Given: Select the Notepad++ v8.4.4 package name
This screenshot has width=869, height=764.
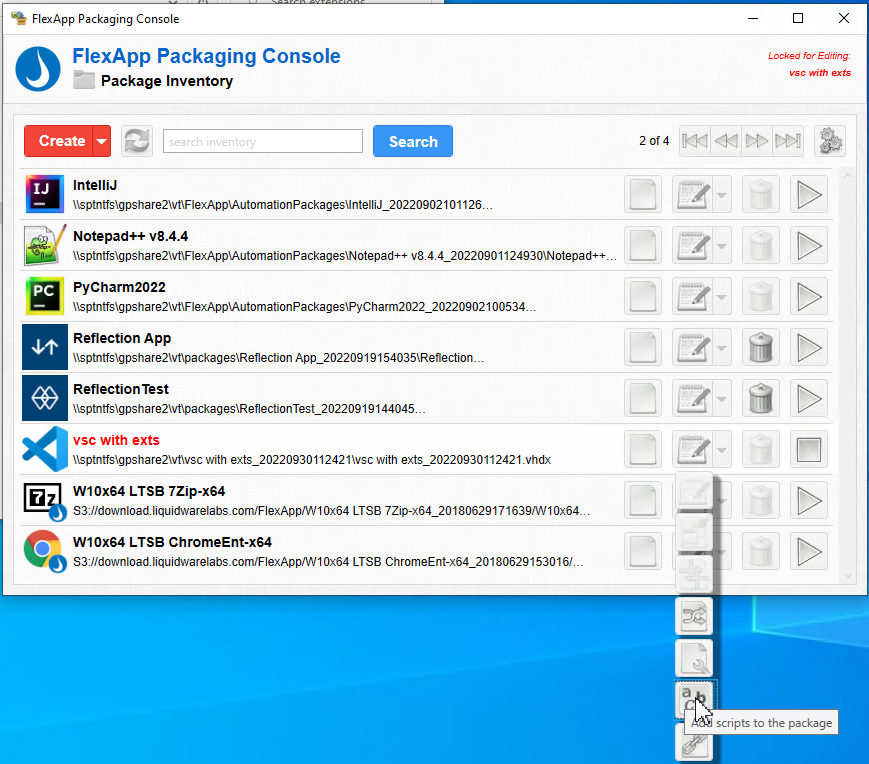Looking at the screenshot, I should pyautogui.click(x=130, y=236).
